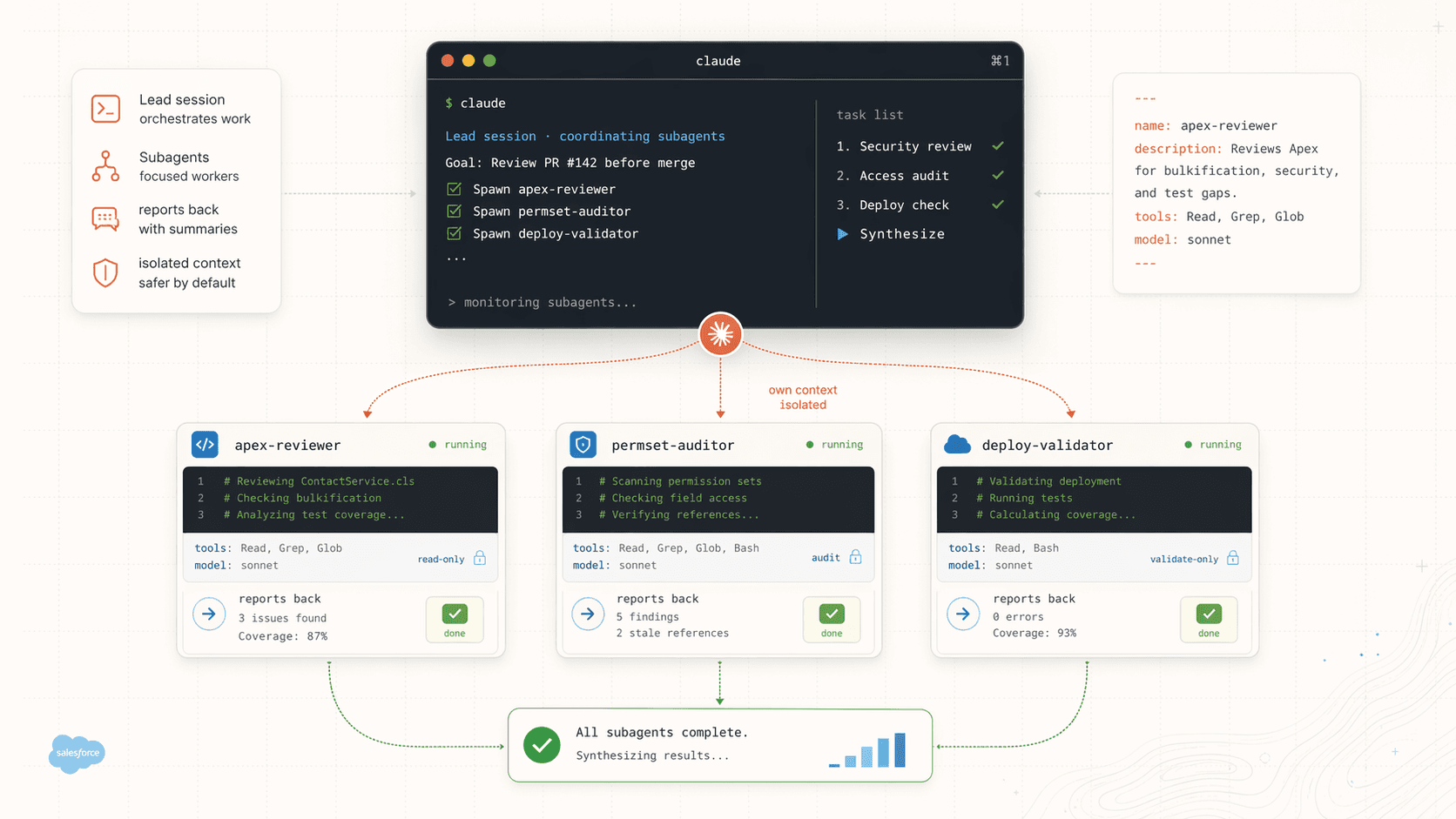Expand apex-reviewer reports back arrow

[x=209, y=614]
